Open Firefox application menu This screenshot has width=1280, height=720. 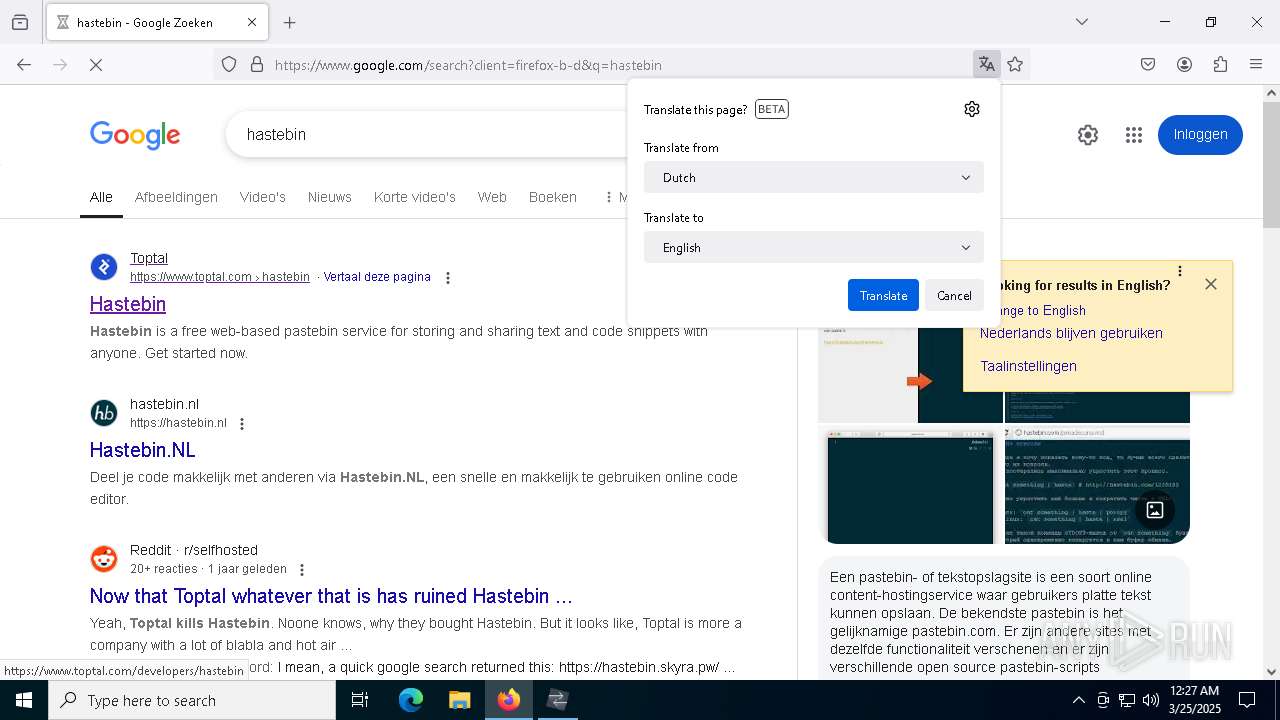coord(1256,65)
